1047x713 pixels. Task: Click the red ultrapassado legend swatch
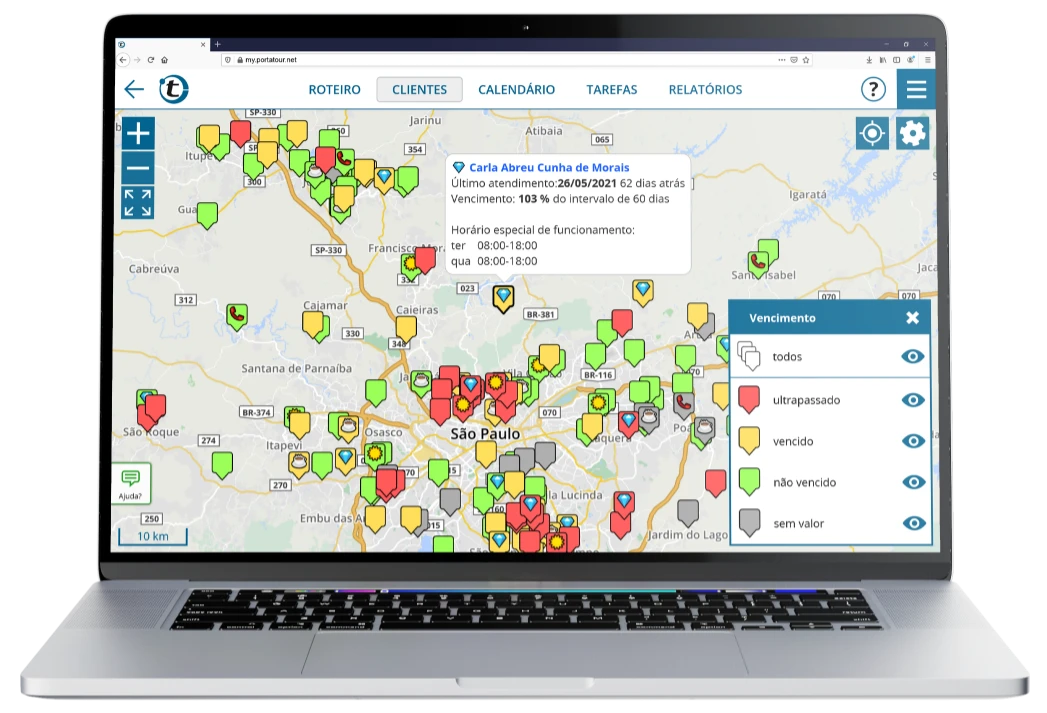pyautogui.click(x=749, y=399)
